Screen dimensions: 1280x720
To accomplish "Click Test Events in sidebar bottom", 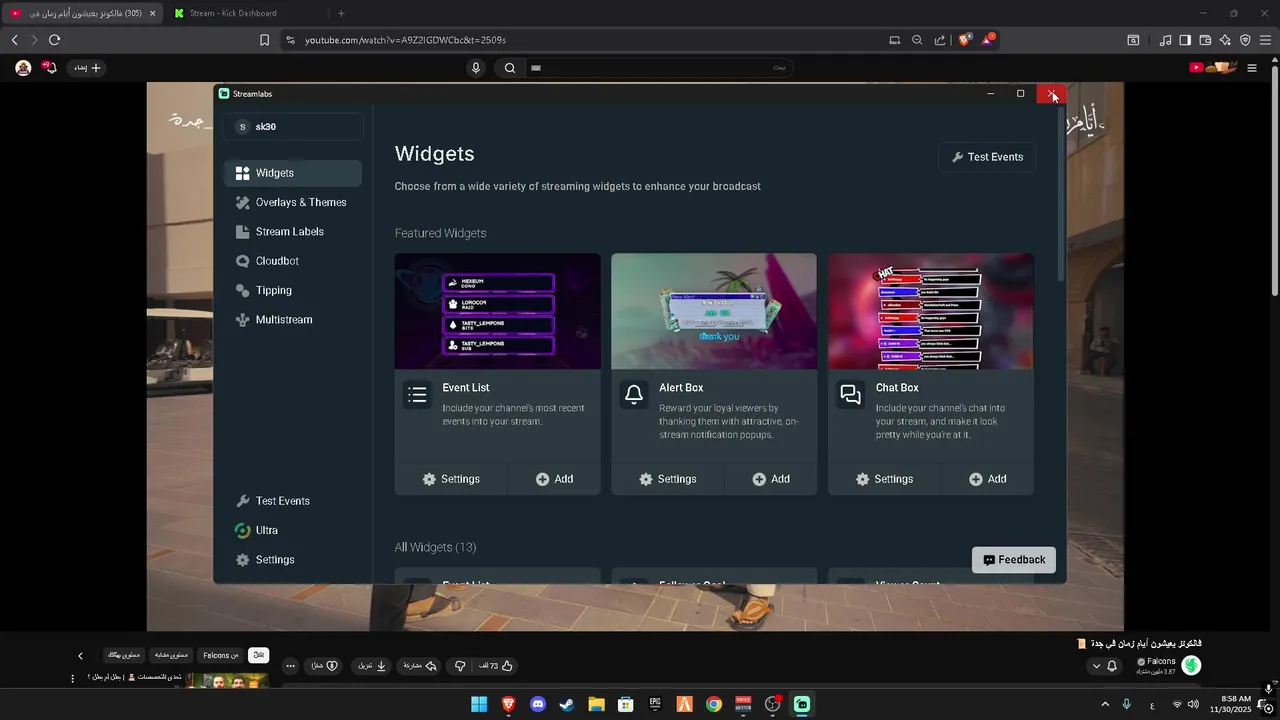I will click(293, 501).
